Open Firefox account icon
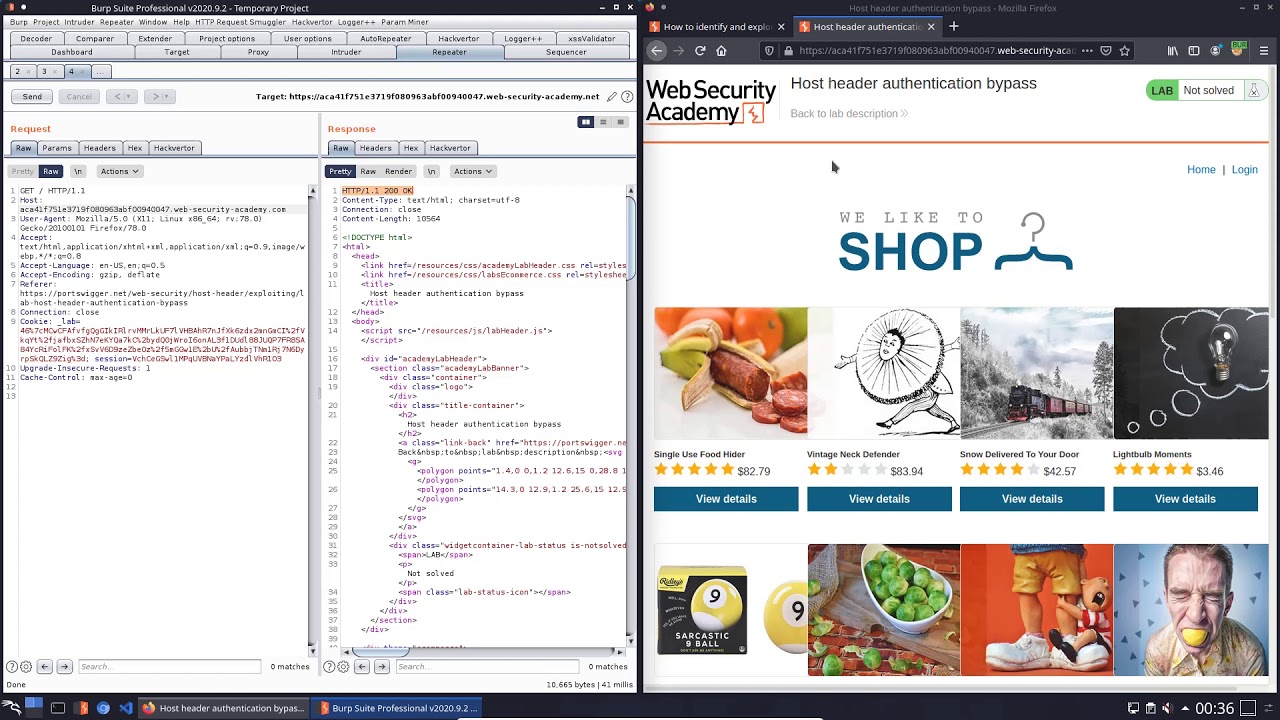The image size is (1280, 720). [1216, 51]
